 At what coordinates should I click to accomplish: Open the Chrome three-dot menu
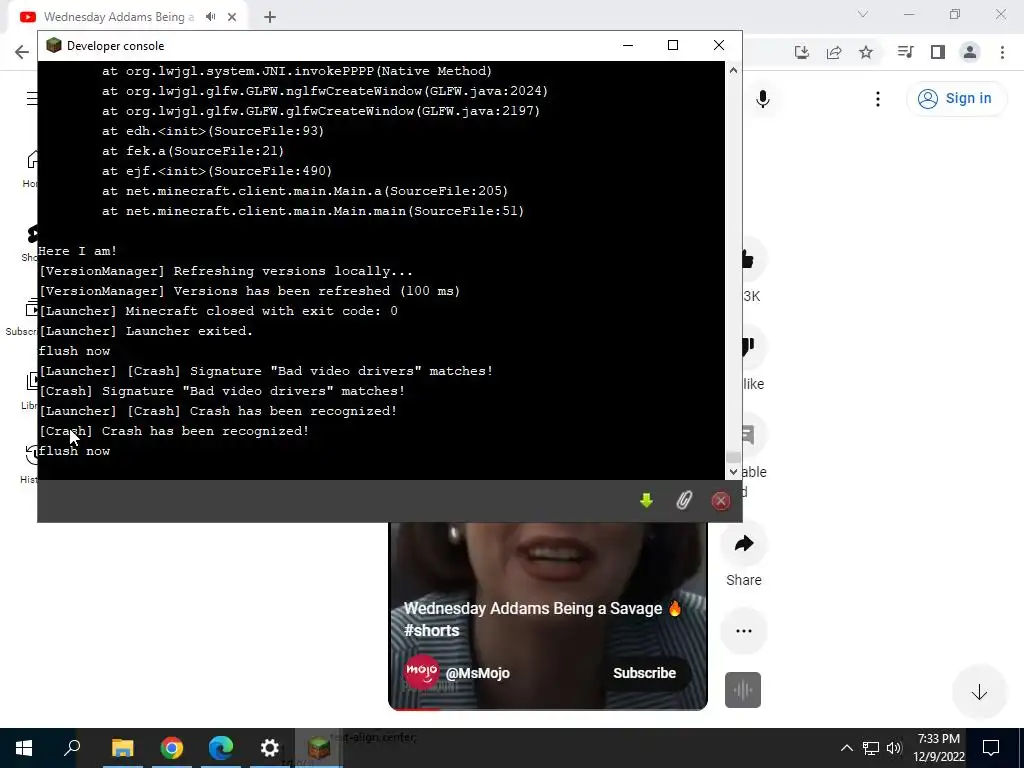[x=1002, y=52]
